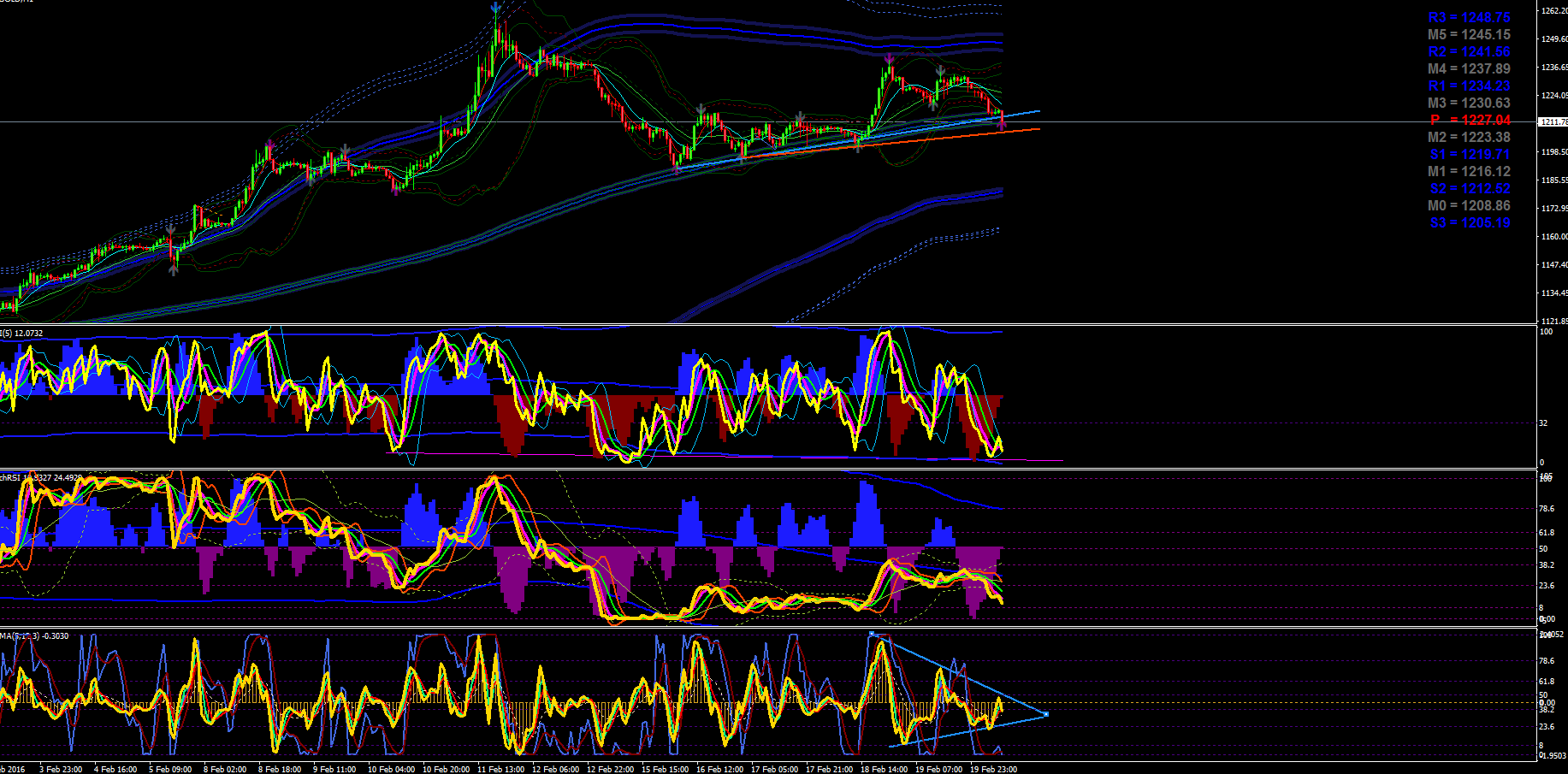Click the triangle's upper-left anchor point in the MA panel
The width and height of the screenshot is (1568, 774).
(871, 634)
